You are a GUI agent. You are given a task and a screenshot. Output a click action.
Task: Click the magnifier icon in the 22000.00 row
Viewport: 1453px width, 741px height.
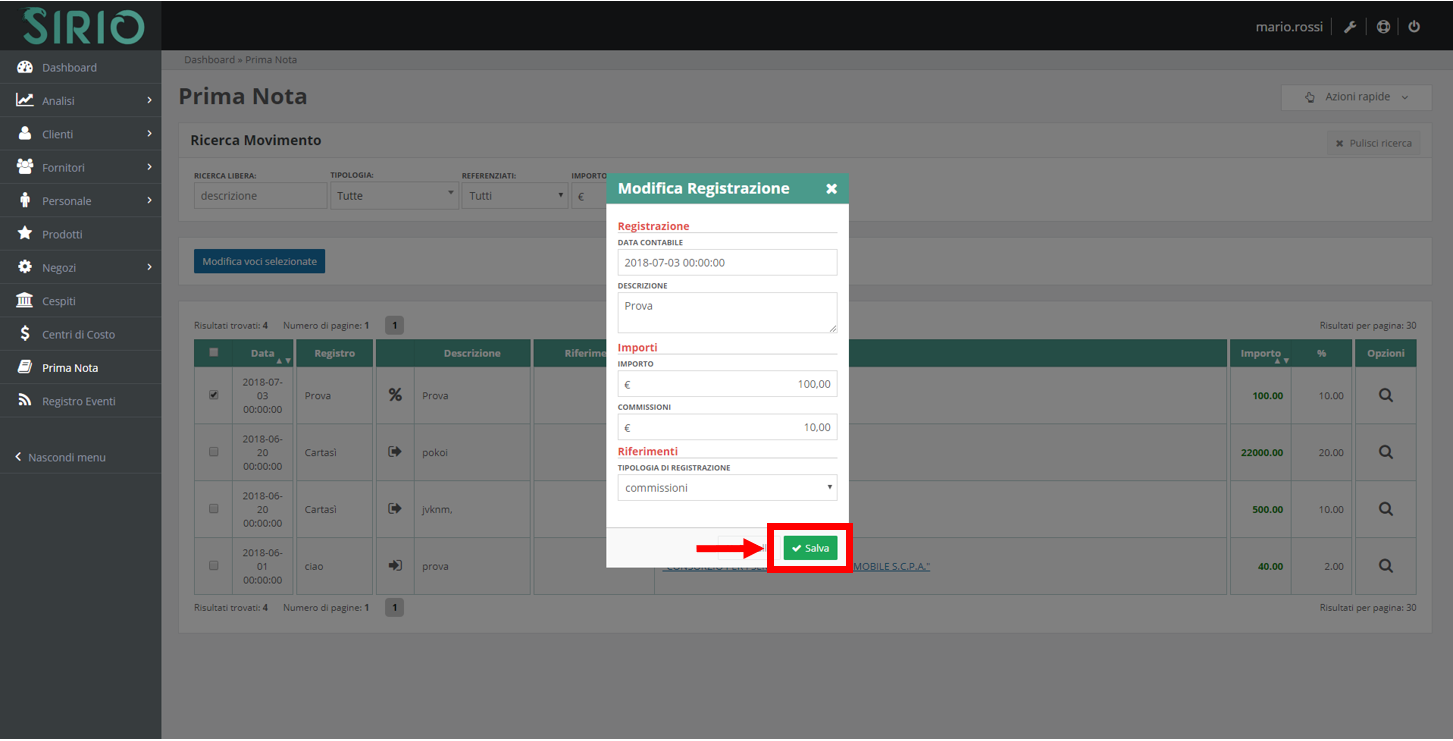tap(1385, 452)
